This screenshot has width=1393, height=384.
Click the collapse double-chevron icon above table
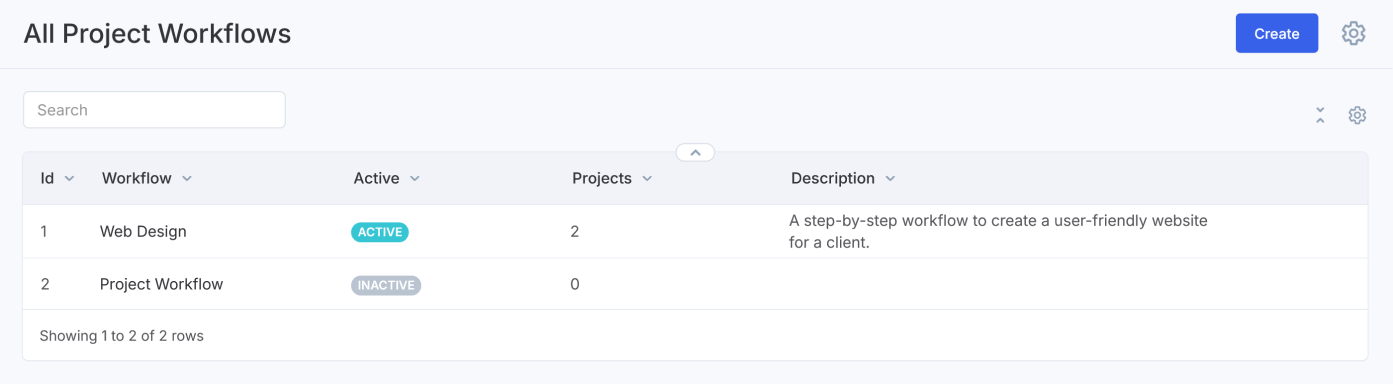tap(1320, 115)
